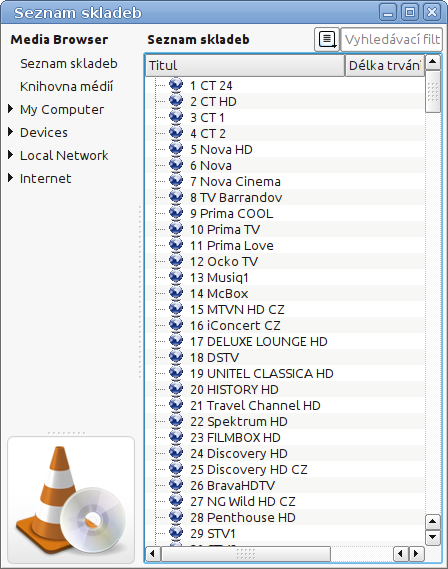Open Knihovna médií in sidebar
Viewport: 448px width, 569px height.
click(x=67, y=87)
